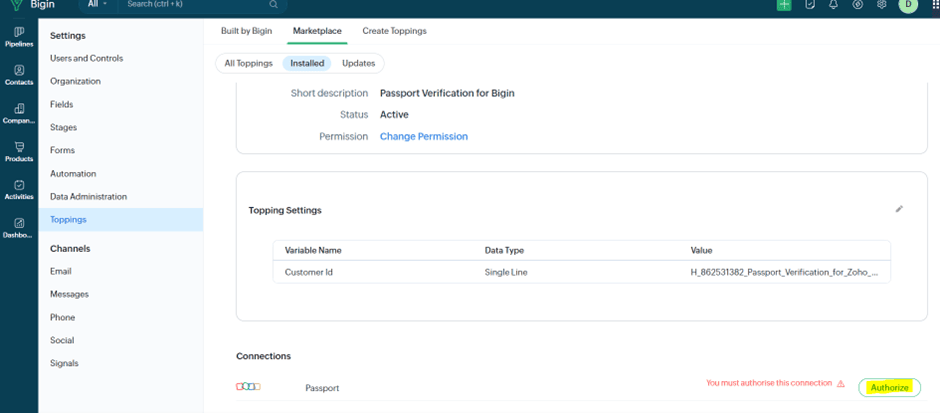The image size is (940, 413).
Task: Click the Connections heading
Action: [264, 356]
